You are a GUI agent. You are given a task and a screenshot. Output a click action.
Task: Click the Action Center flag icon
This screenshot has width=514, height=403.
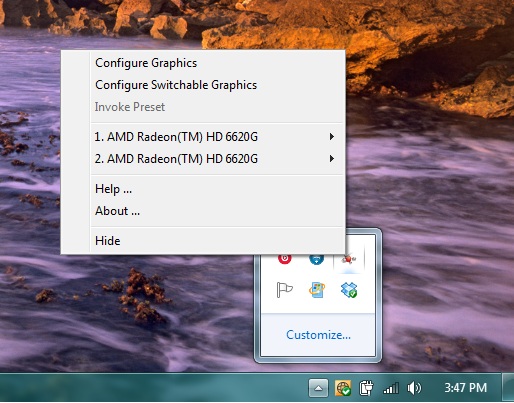click(x=284, y=289)
